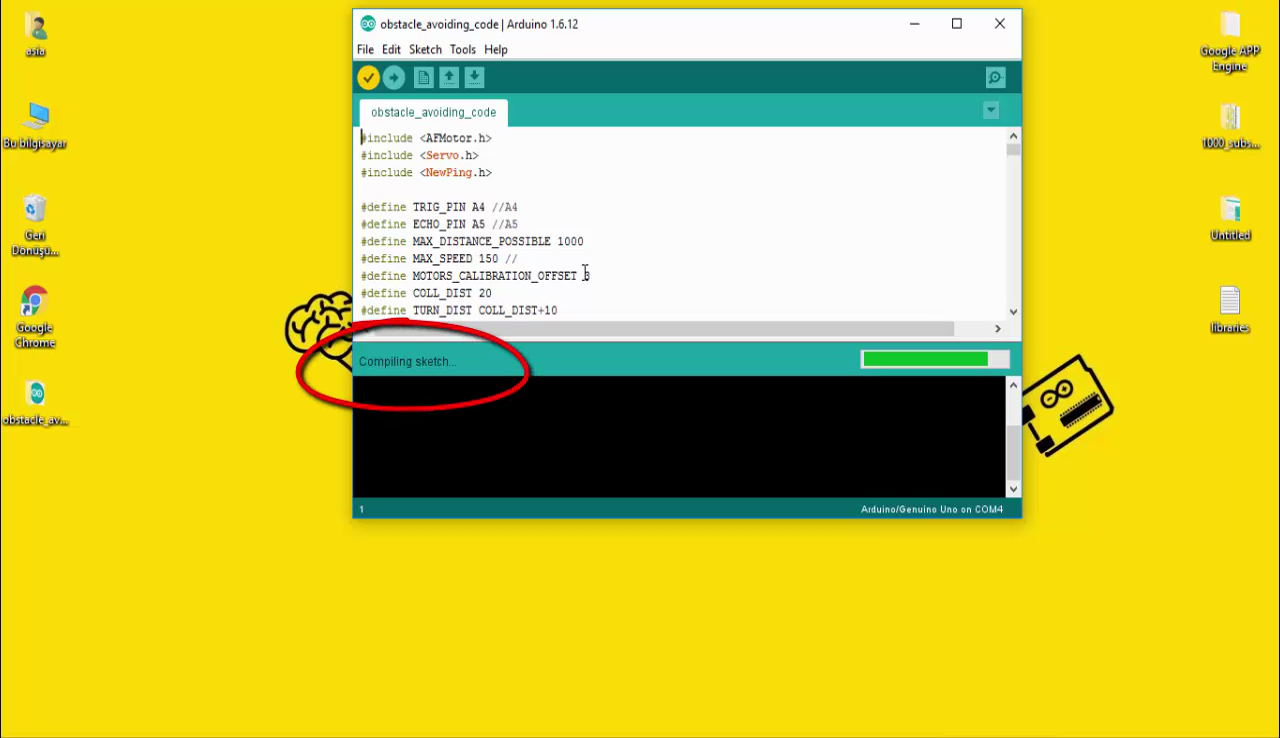Screen dimensions: 1280x738
Task: Expand the right scroll arrow of the editor
Action: (997, 327)
